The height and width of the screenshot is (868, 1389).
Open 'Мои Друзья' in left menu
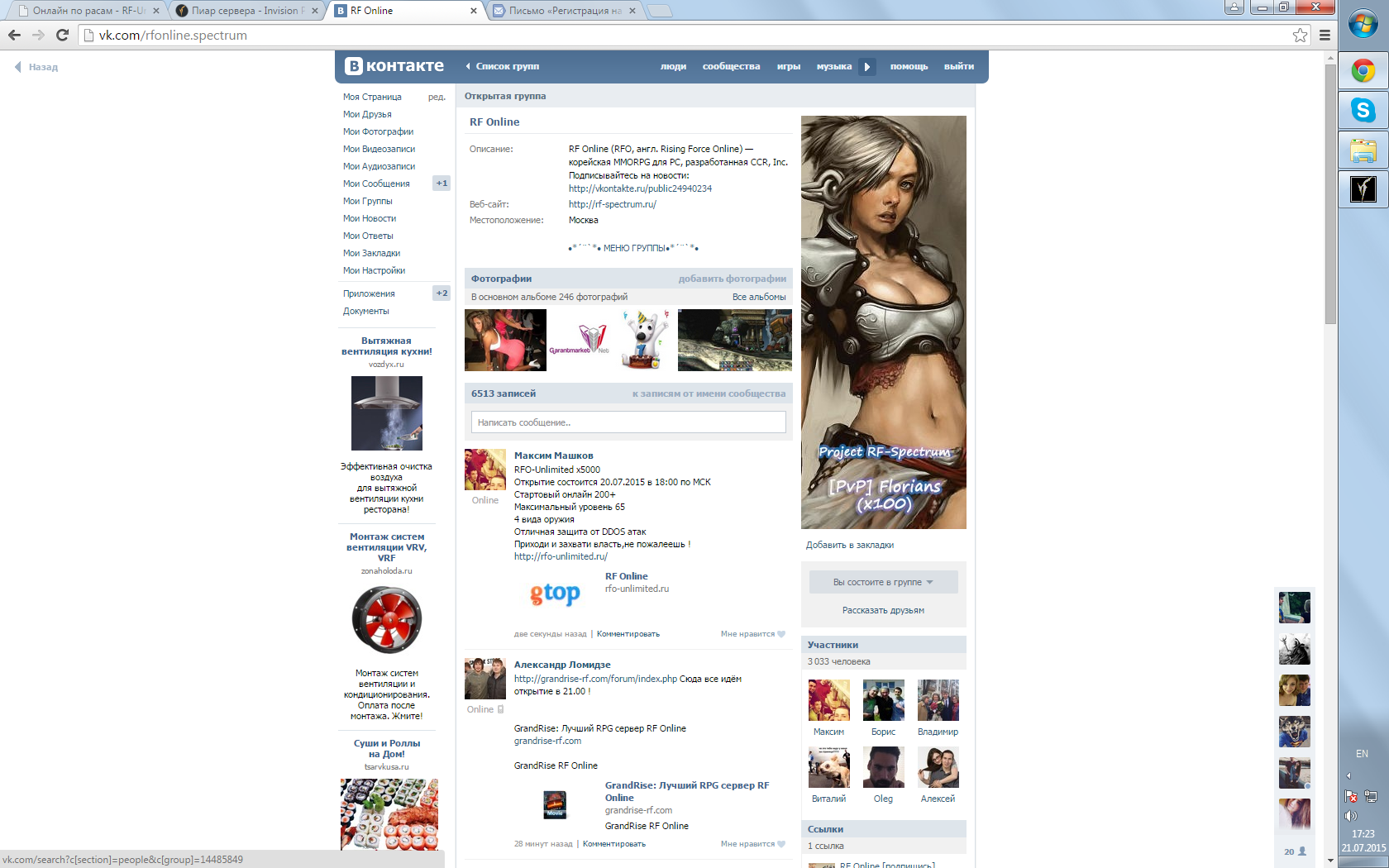[x=367, y=114]
